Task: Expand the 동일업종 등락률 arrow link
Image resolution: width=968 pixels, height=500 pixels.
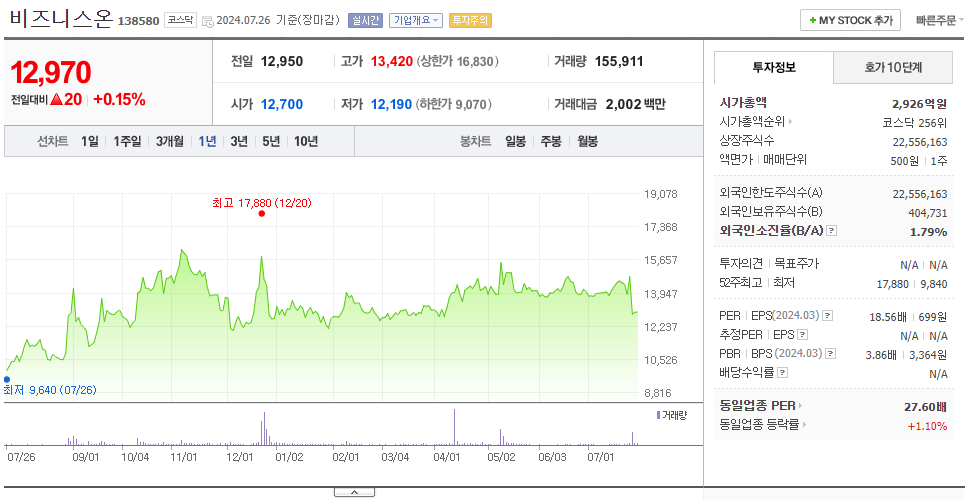Action: 804,425
